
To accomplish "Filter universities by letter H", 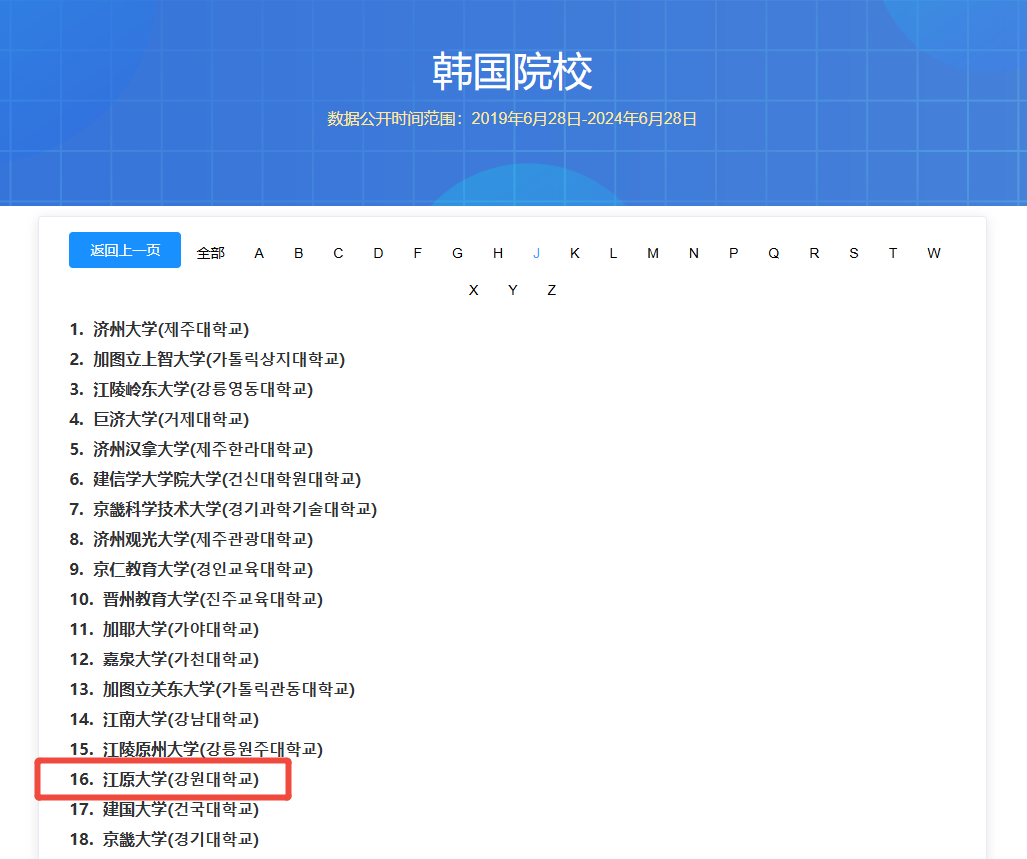I will pyautogui.click(x=498, y=253).
